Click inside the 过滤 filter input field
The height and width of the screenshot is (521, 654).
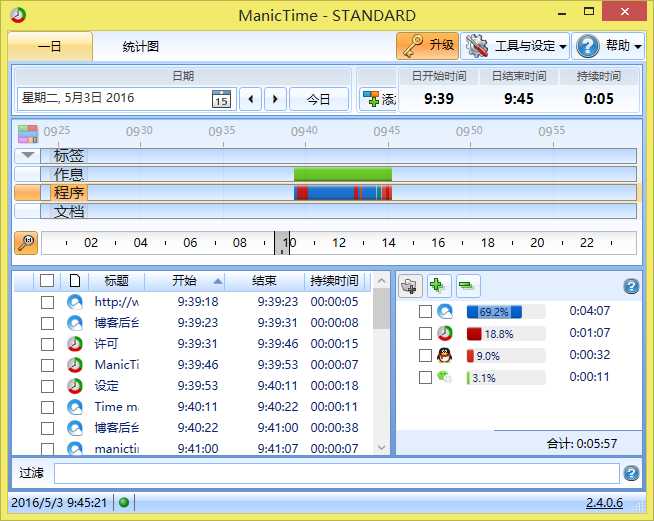coord(337,473)
